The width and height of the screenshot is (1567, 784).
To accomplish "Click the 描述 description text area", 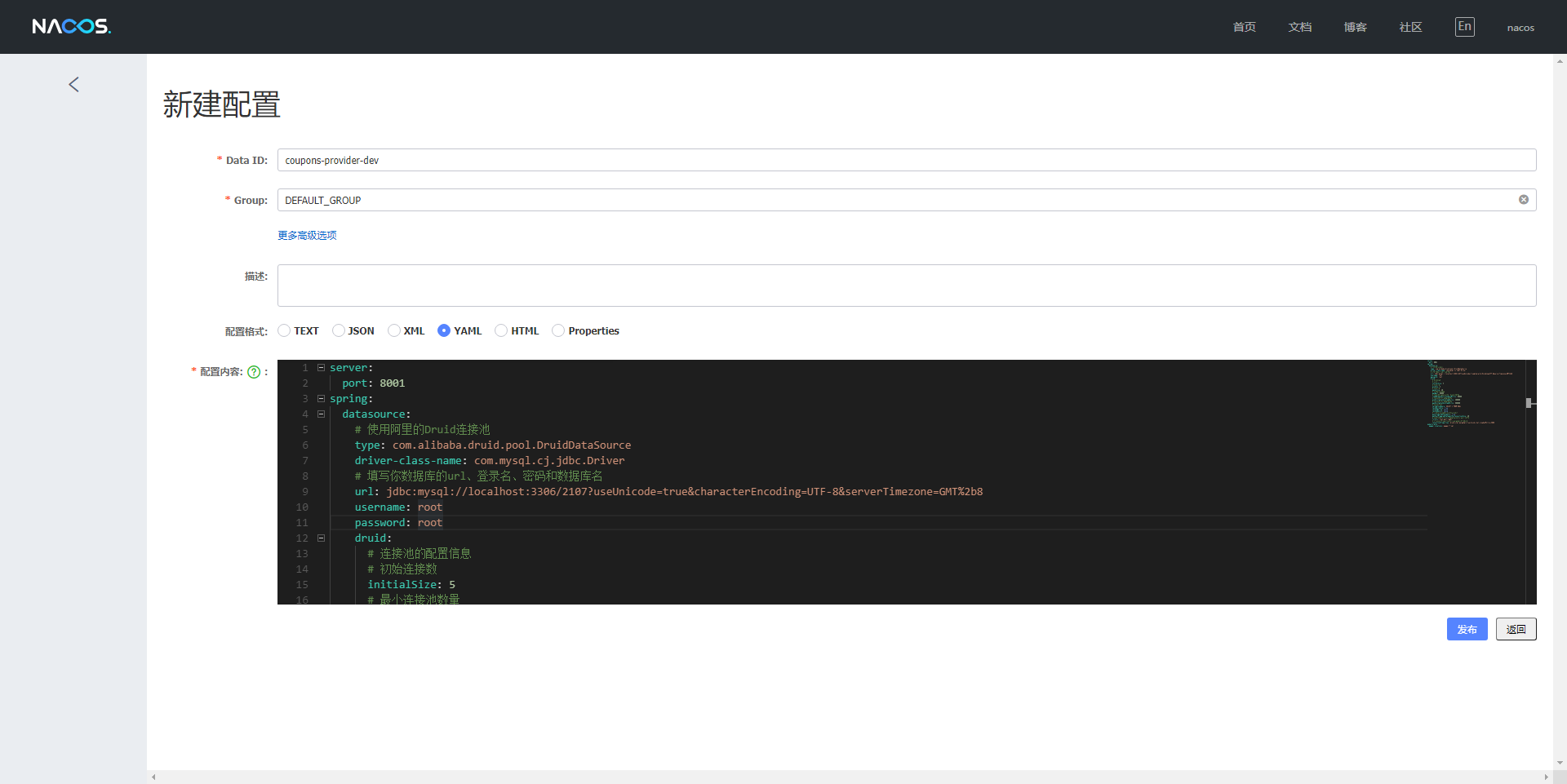I will pyautogui.click(x=907, y=286).
